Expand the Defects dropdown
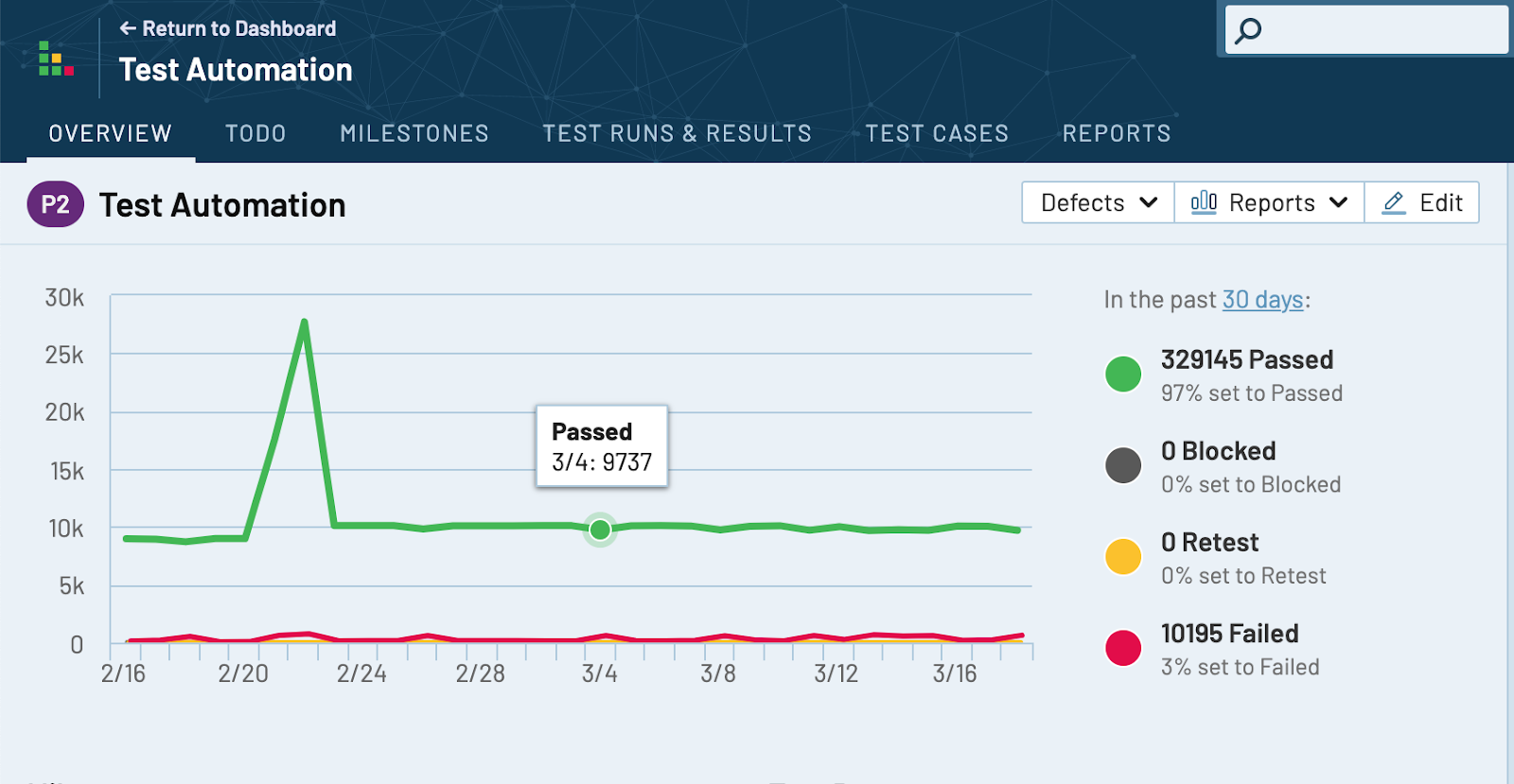The height and width of the screenshot is (784, 1514). point(1098,202)
